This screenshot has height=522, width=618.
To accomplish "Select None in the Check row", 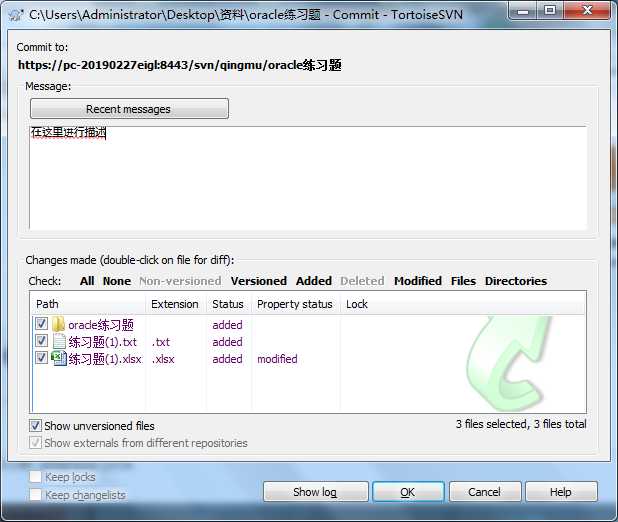I will 117,281.
